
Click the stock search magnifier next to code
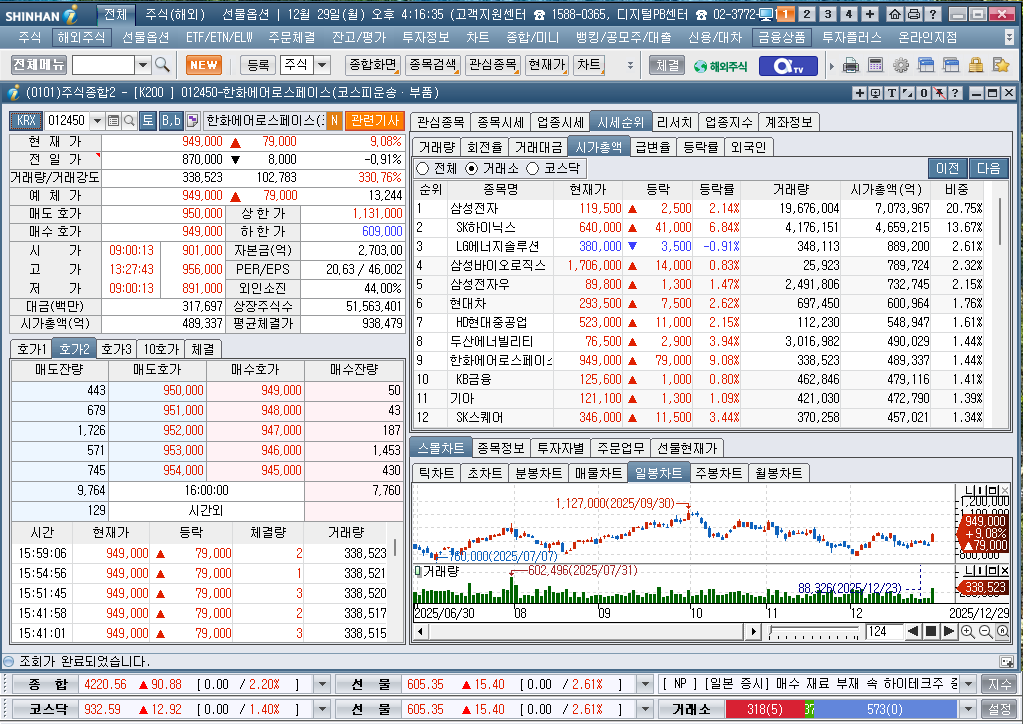129,121
